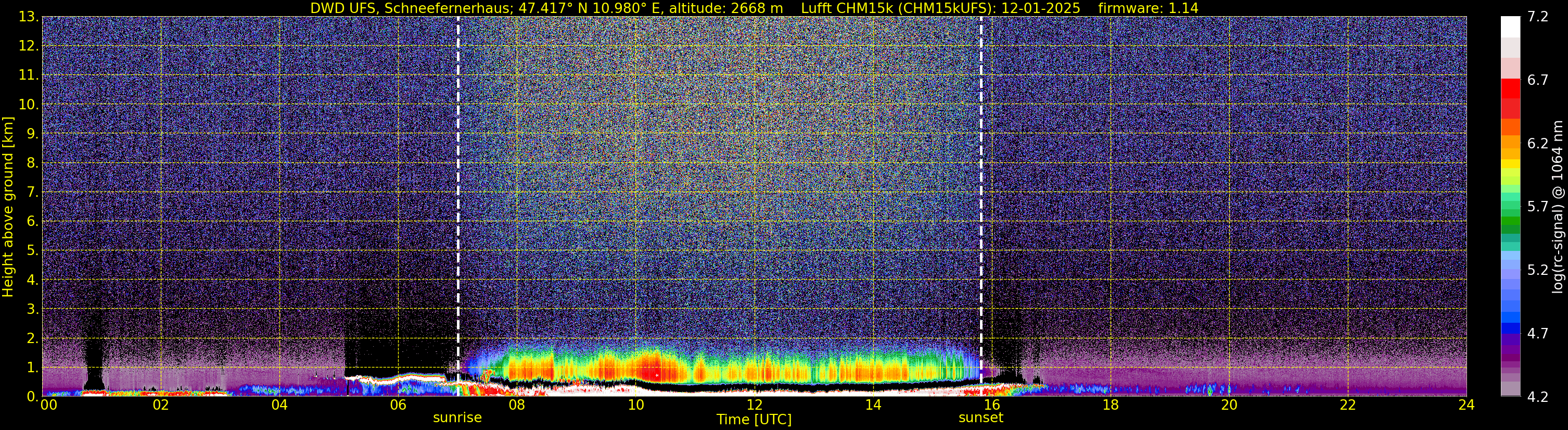Click the '5.7' colorbar value
This screenshot has height=430, width=1568.
(1538, 207)
